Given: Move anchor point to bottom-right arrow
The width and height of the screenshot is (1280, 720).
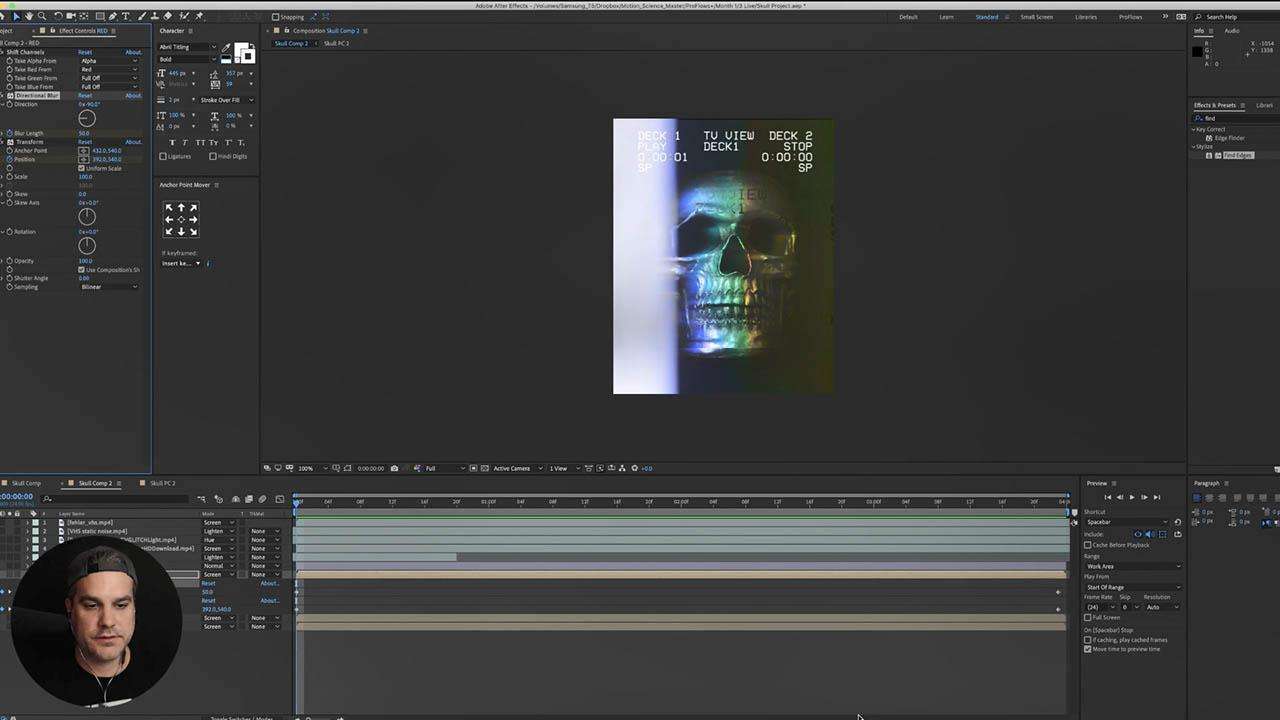Looking at the screenshot, I should coord(193,232).
